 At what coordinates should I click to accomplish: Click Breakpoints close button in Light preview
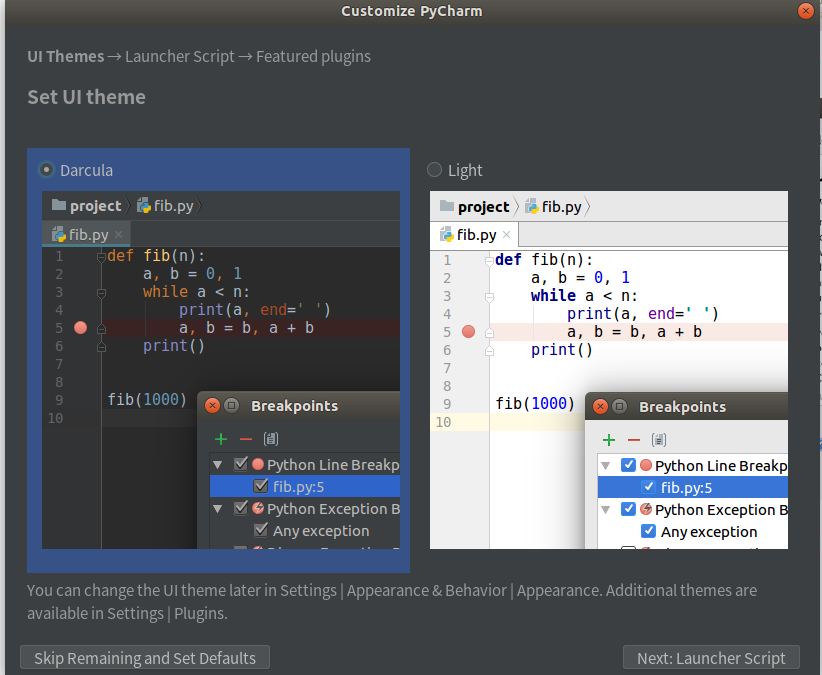(x=600, y=407)
